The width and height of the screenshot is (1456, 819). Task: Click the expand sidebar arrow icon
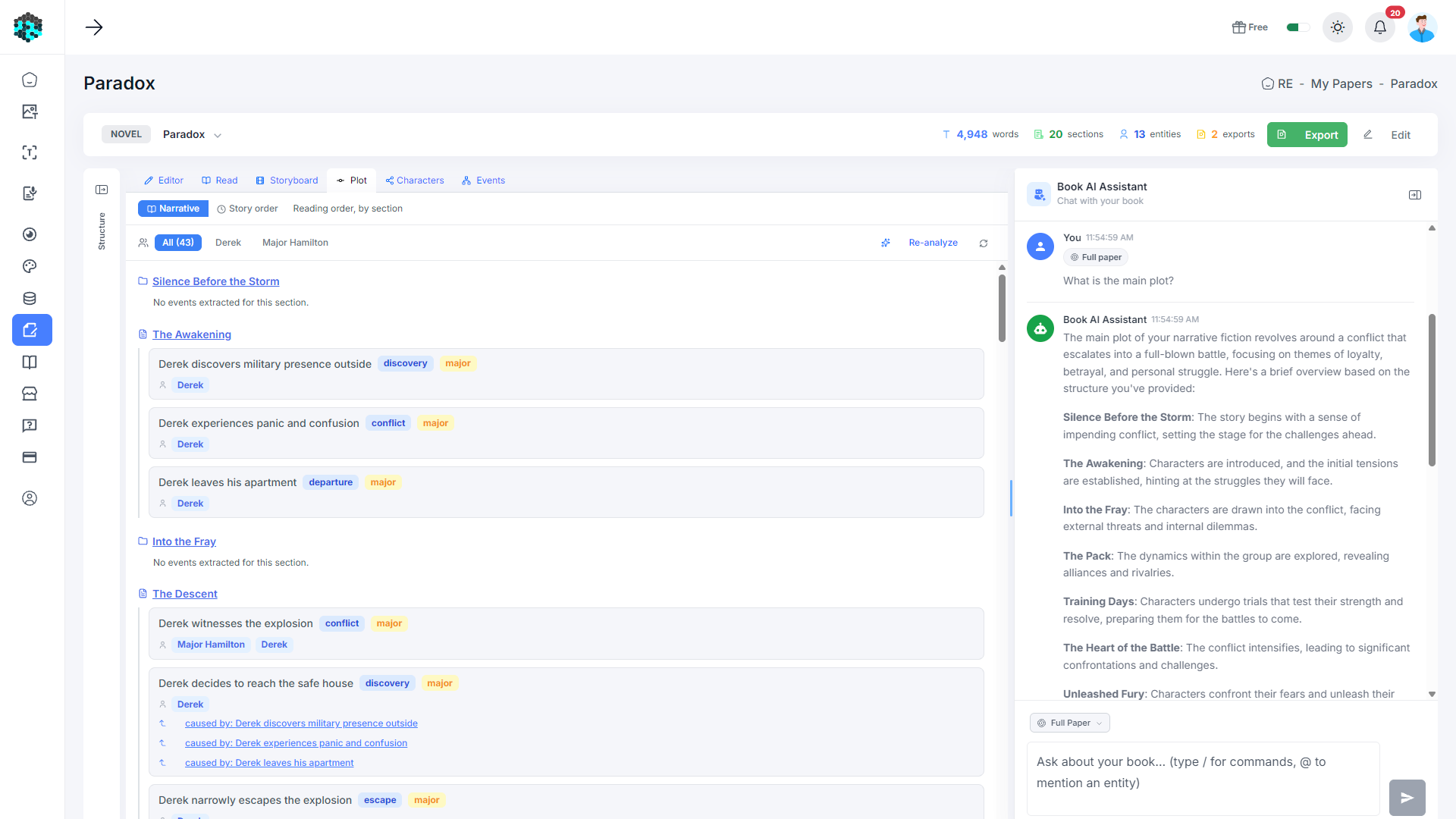(x=94, y=27)
